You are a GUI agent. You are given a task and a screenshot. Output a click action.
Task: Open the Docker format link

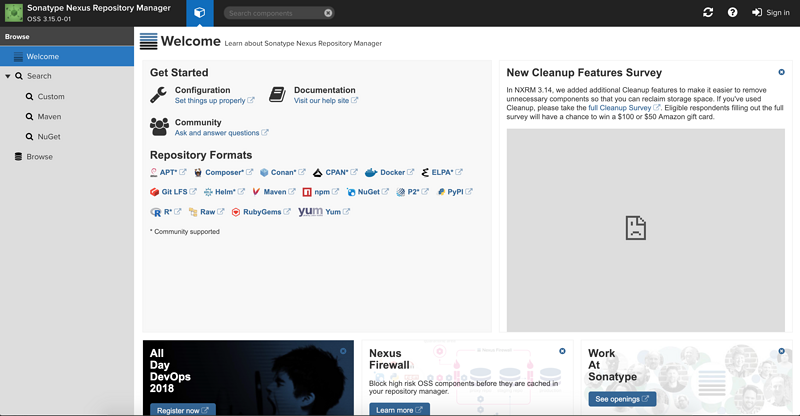(x=397, y=173)
